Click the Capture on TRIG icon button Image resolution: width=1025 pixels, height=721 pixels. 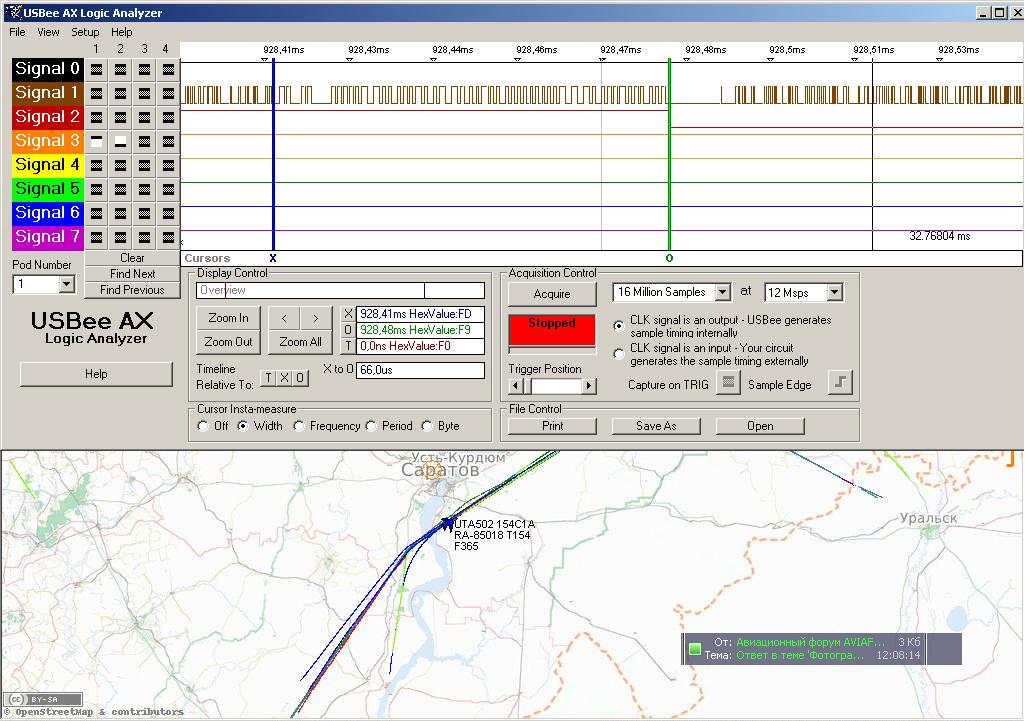pyautogui.click(x=729, y=384)
